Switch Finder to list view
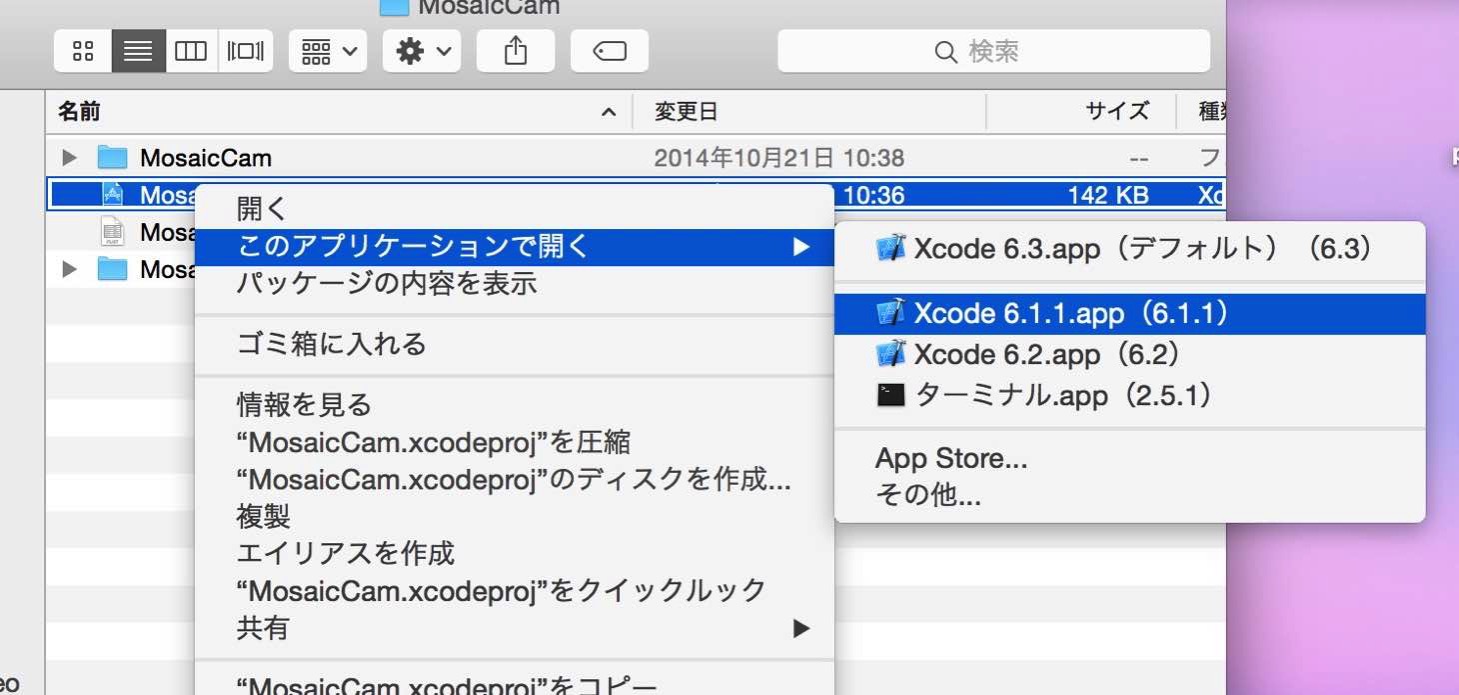This screenshot has width=1459, height=695. 138,51
